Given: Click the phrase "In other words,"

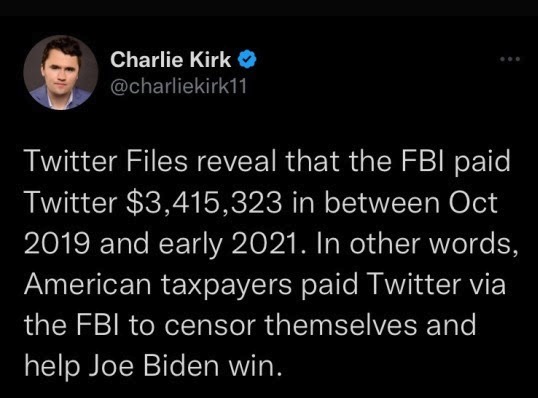Looking at the screenshot, I should tap(417, 245).
